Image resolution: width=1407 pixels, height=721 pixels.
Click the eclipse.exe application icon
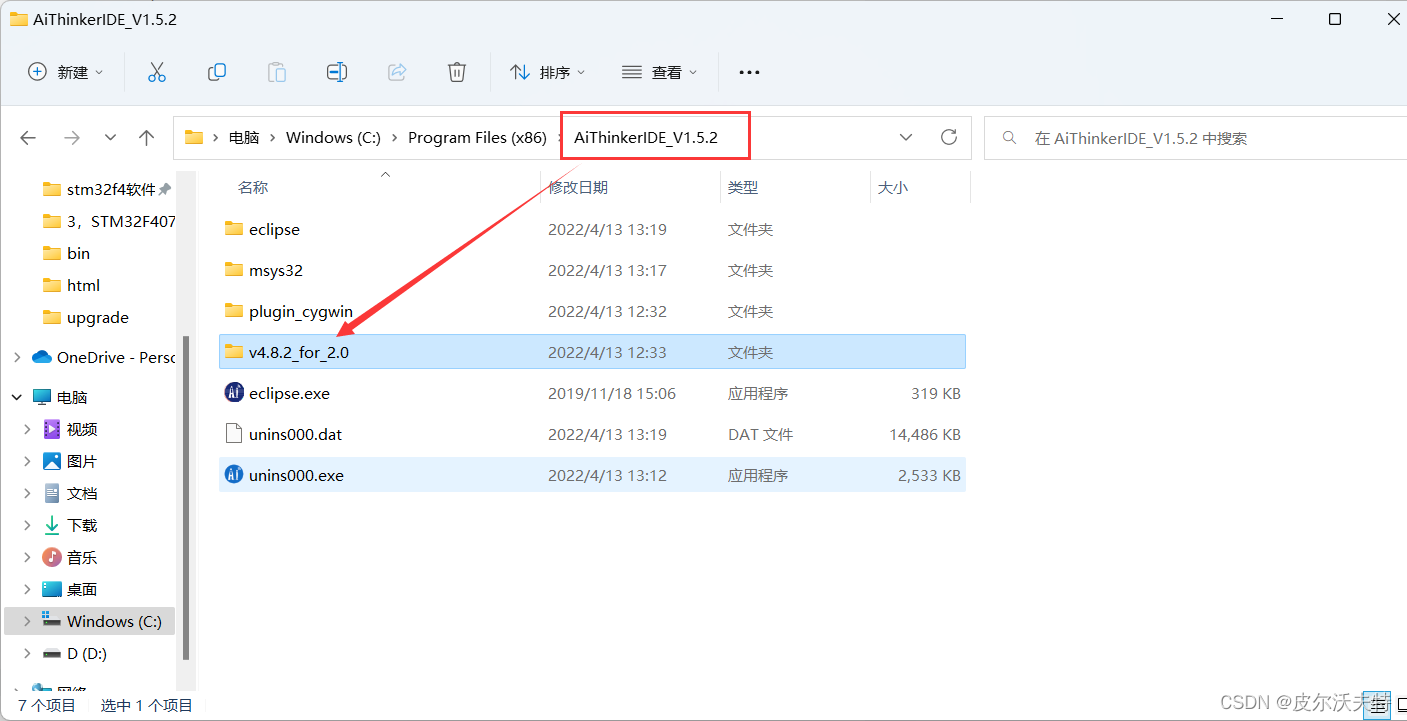(234, 393)
